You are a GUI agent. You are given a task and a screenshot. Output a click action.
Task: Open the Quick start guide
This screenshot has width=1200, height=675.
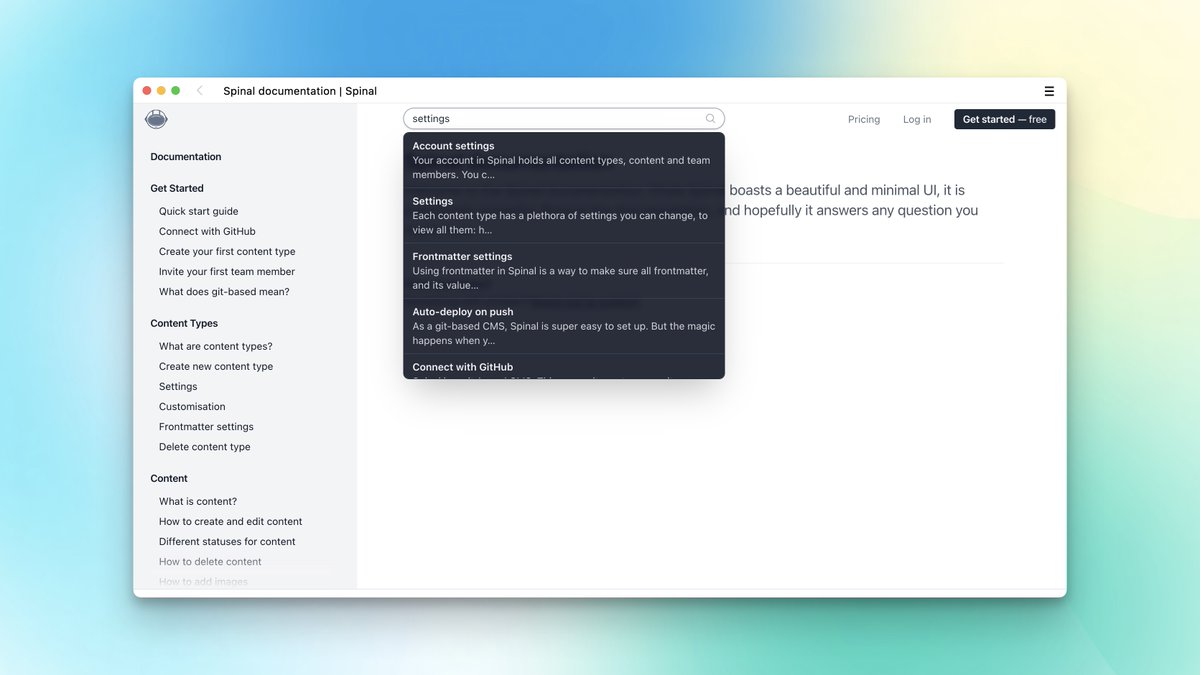tap(199, 211)
